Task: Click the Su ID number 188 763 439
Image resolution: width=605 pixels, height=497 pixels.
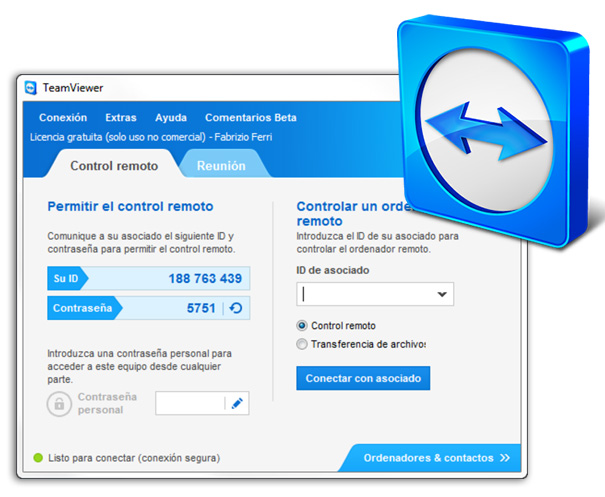Action: tap(205, 278)
